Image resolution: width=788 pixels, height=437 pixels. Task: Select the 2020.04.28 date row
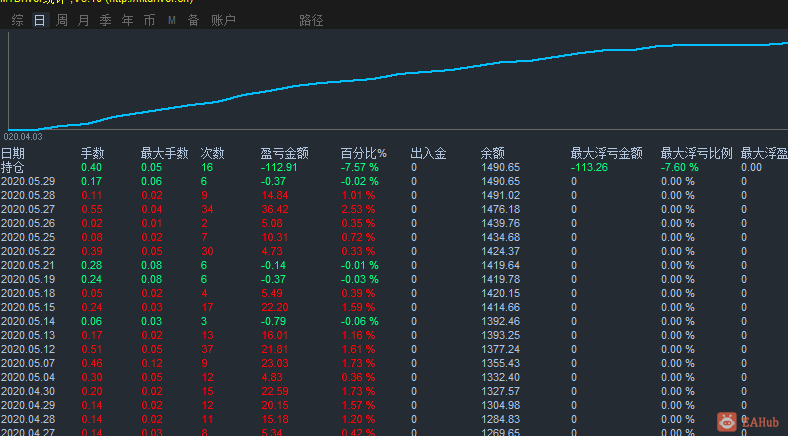point(394,419)
